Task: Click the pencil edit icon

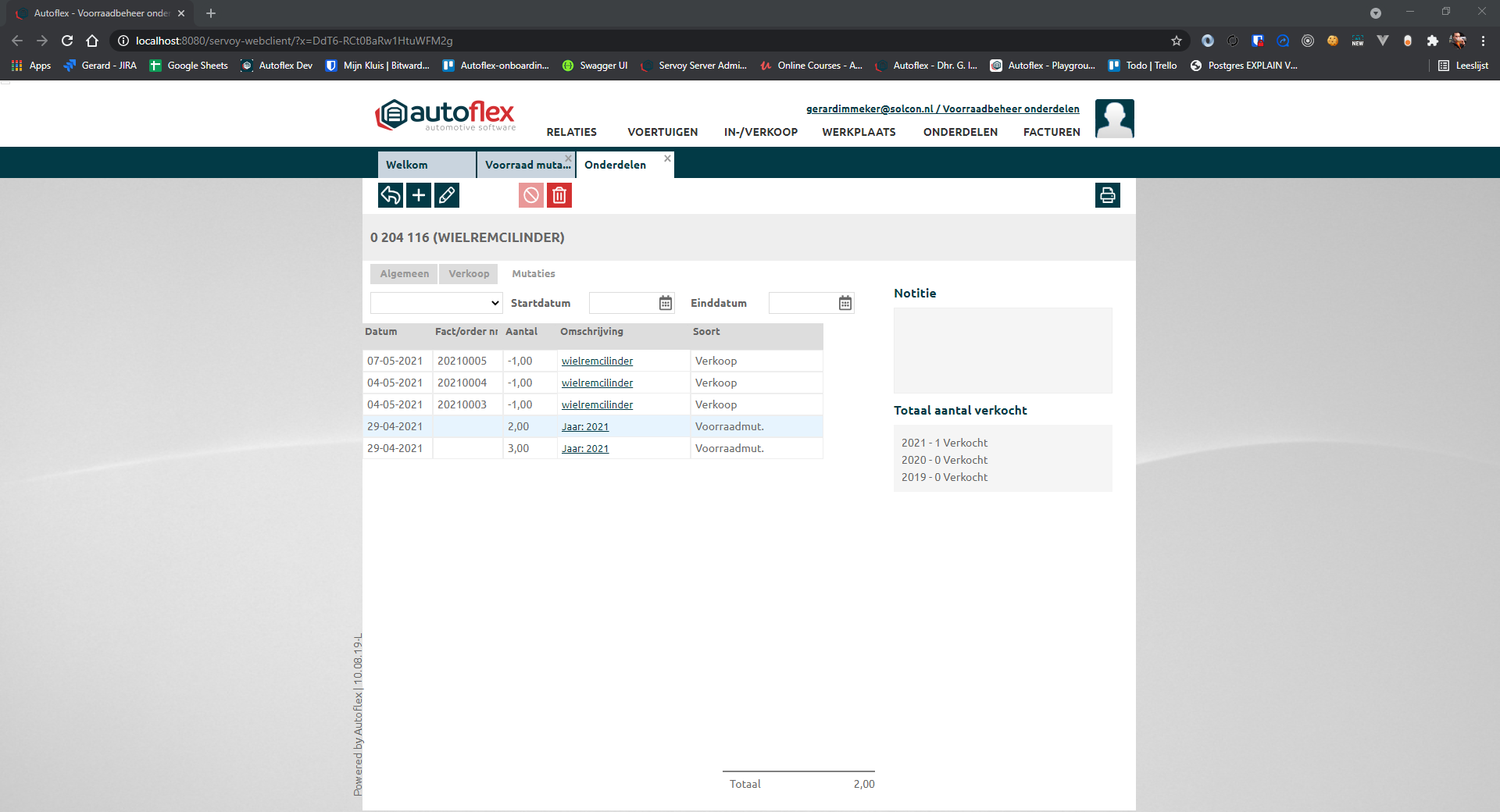Action: click(x=447, y=195)
